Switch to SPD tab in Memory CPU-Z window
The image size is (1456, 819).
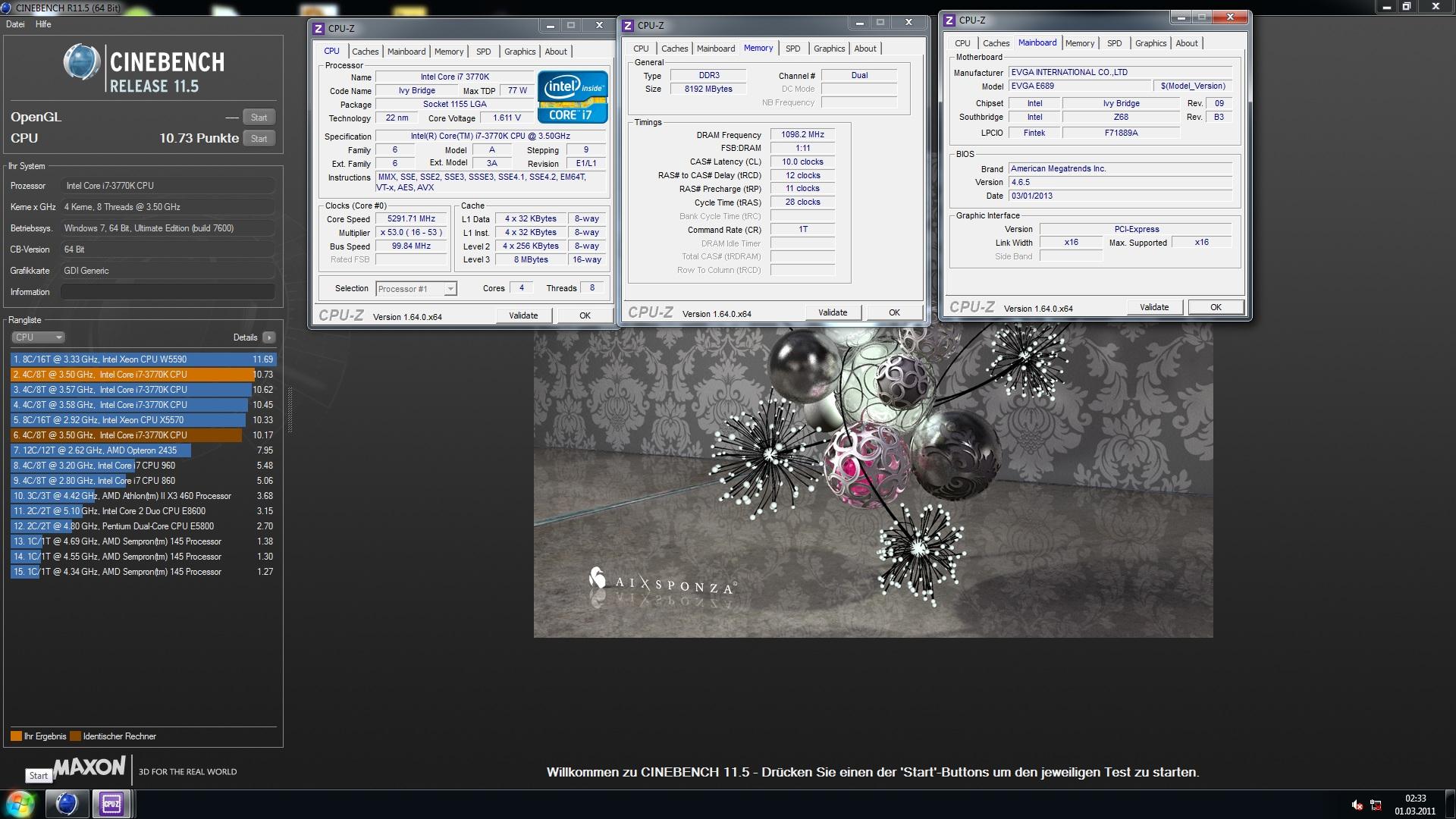pos(792,49)
